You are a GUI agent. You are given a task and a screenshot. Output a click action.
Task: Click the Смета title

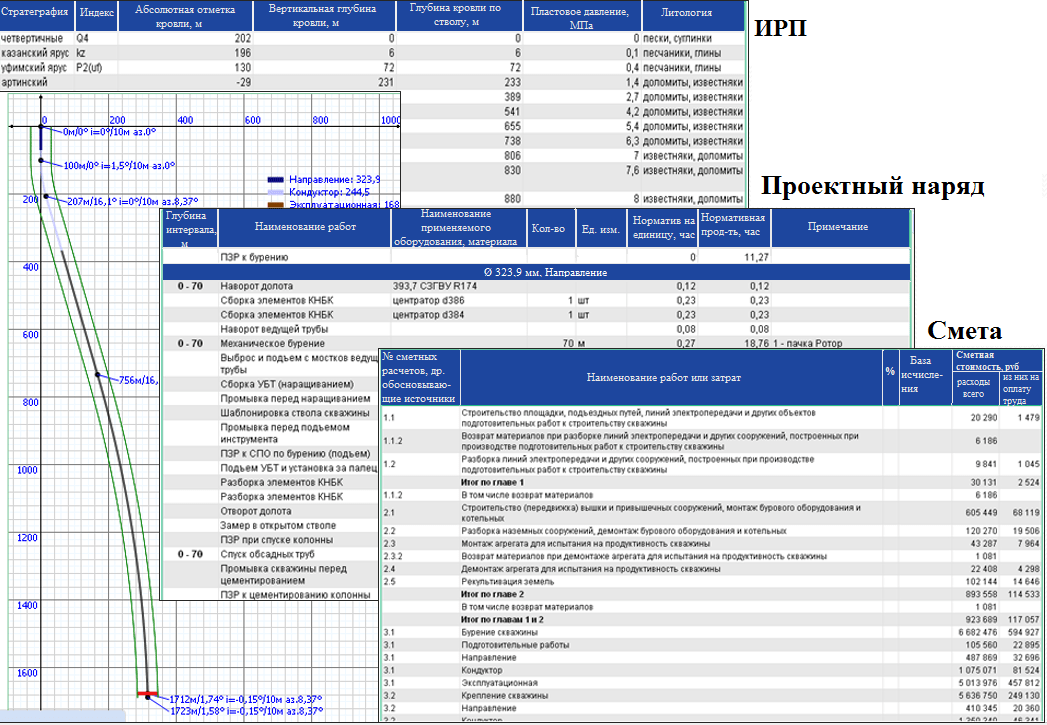click(x=966, y=330)
